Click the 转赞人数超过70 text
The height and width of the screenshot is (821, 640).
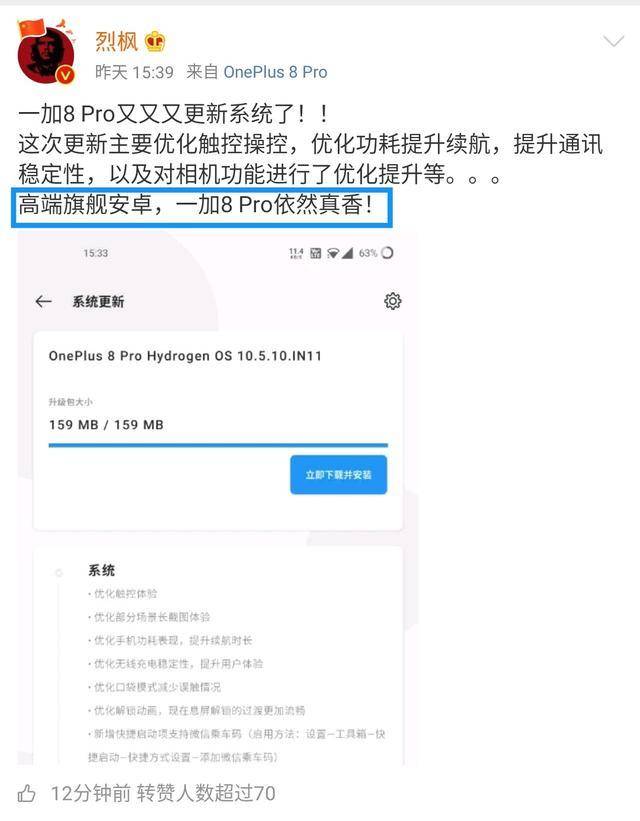206,793
